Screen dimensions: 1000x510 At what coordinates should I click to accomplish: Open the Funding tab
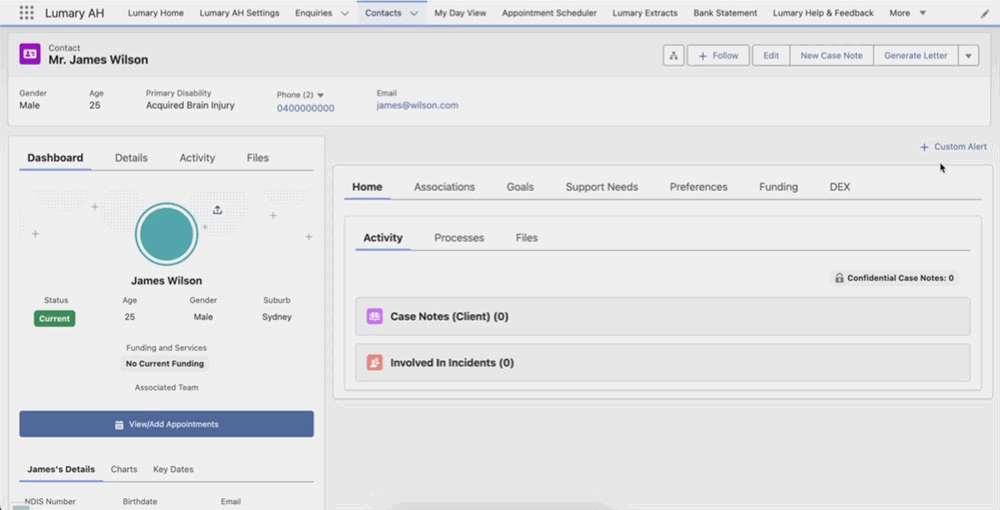(778, 187)
